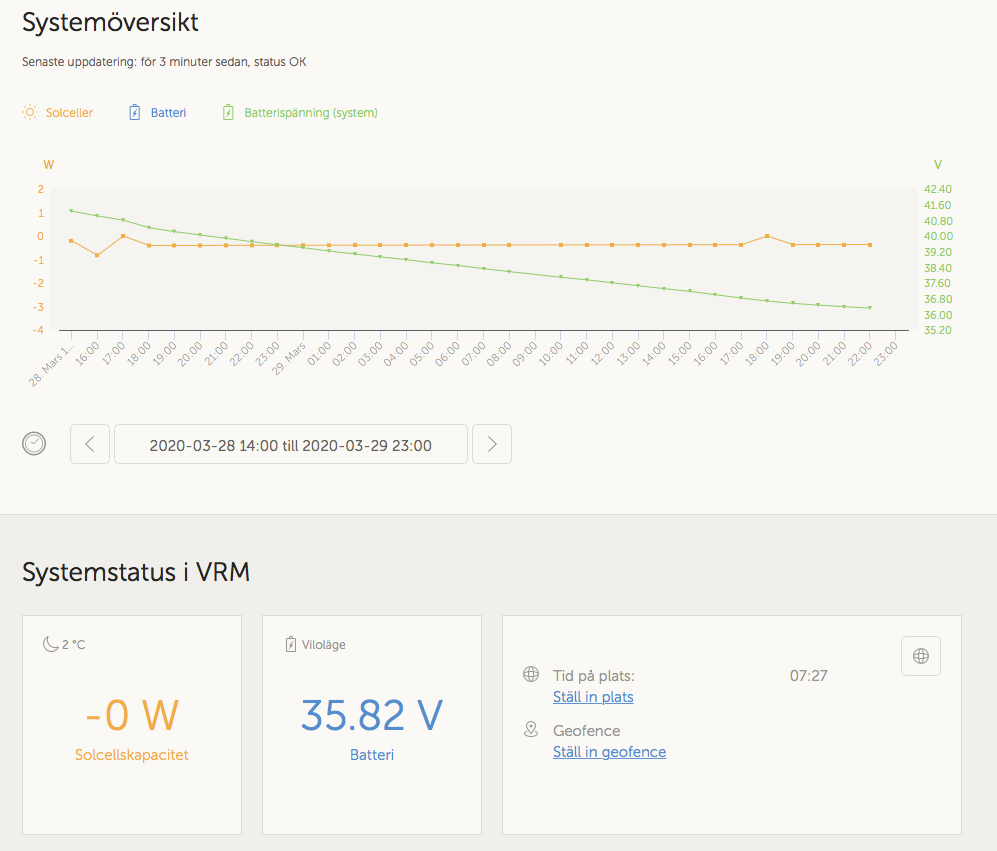The height and width of the screenshot is (851, 997).
Task: Click the Viloläge battery status icon
Action: click(291, 644)
